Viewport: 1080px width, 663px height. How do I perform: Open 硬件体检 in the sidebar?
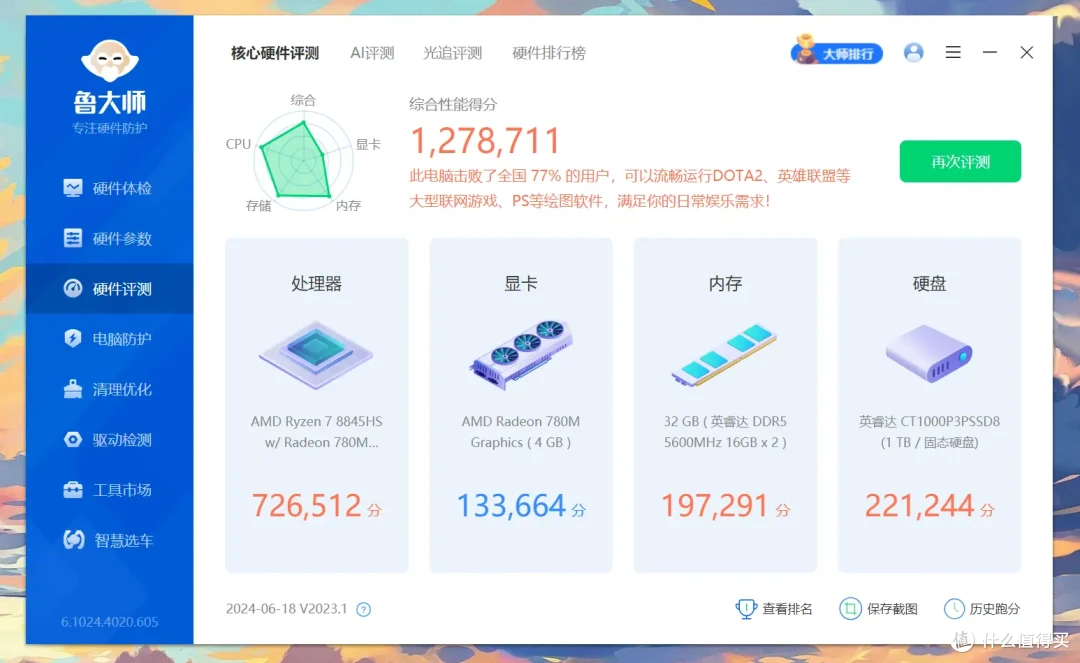[110, 188]
